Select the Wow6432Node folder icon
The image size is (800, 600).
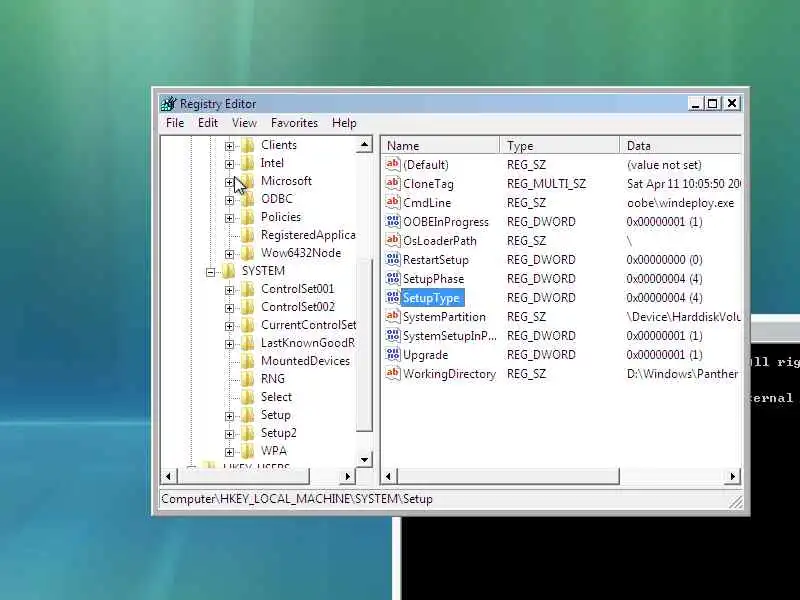[x=248, y=254]
